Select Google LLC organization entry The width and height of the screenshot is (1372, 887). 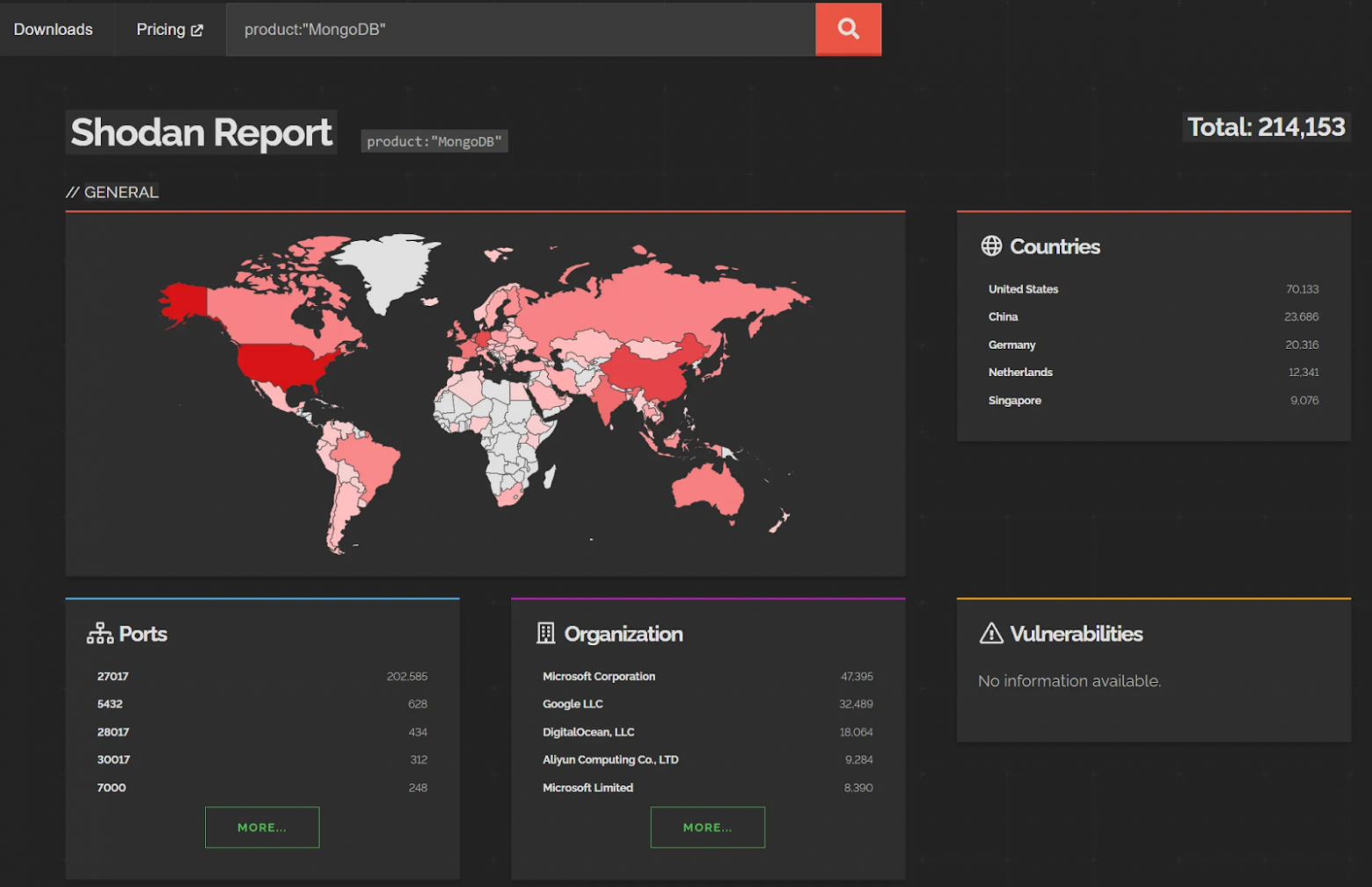point(573,704)
